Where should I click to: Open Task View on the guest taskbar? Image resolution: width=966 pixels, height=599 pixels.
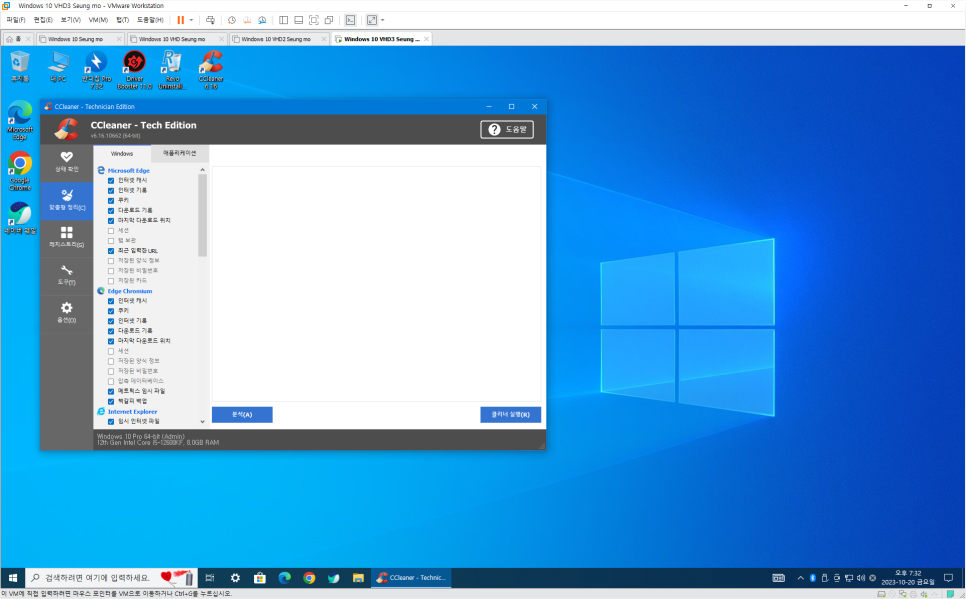209,577
